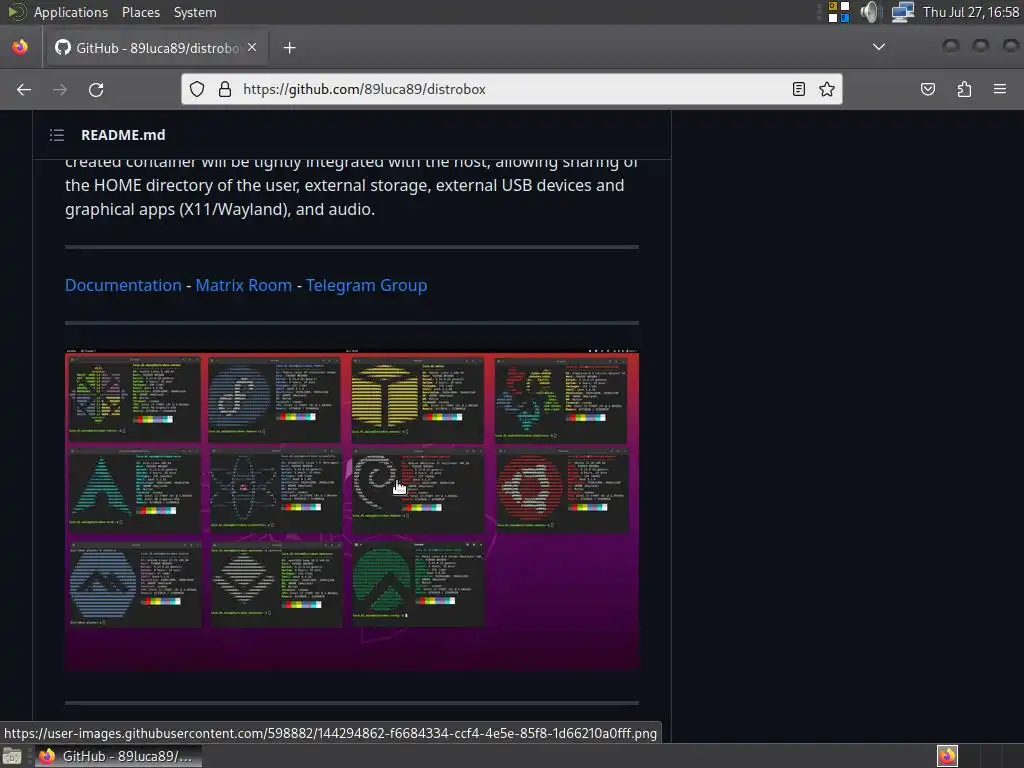Open the tracking protection shield icon
This screenshot has width=1024, height=768.
tap(197, 89)
